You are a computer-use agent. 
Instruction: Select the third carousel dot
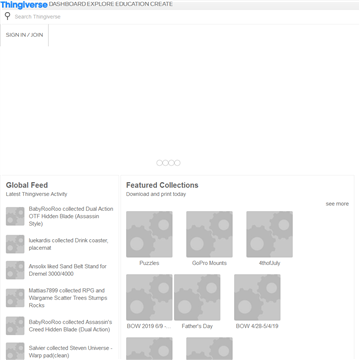click(171, 163)
